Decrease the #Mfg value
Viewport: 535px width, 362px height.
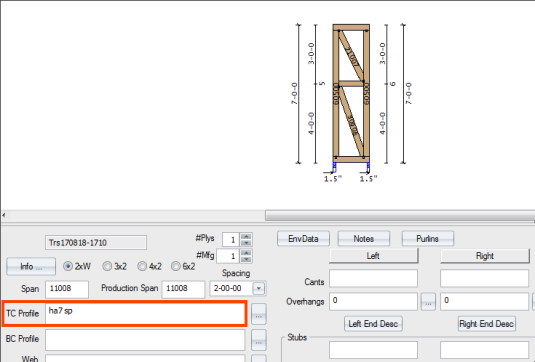point(246,259)
